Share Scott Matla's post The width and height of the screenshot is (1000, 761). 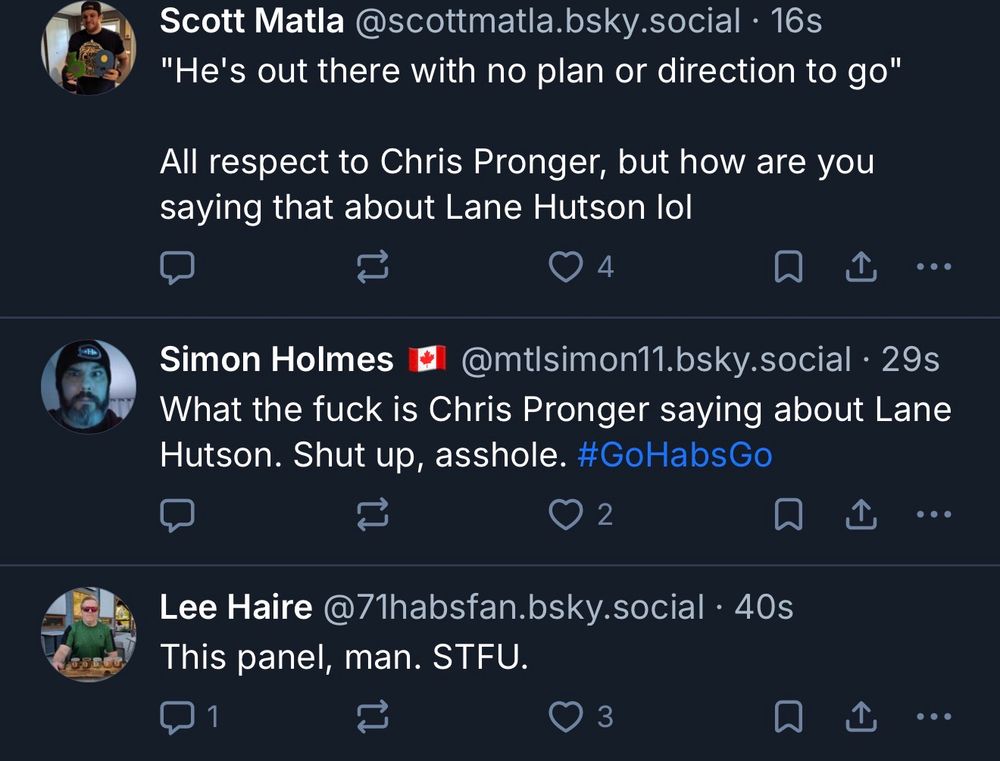[x=861, y=266]
